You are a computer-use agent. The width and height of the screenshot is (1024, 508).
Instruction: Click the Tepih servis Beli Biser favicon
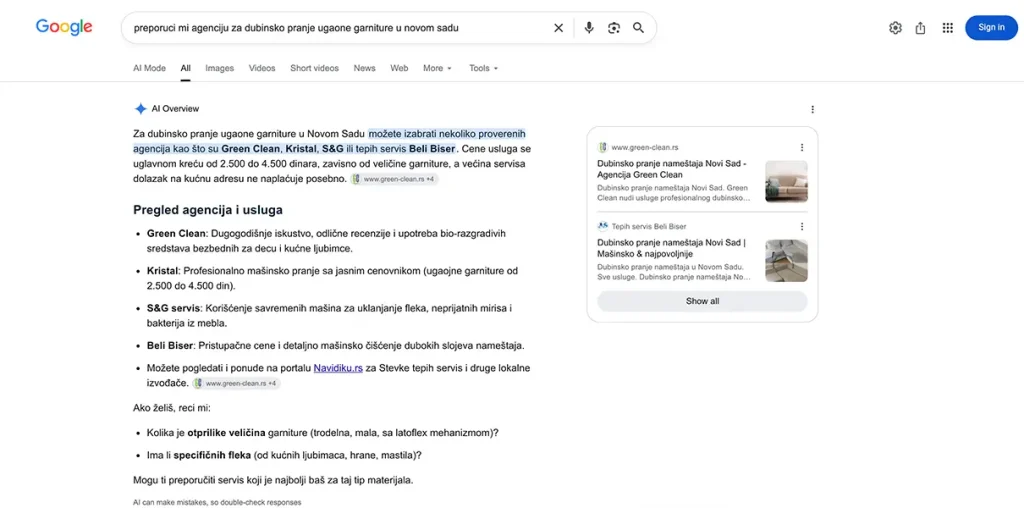pyautogui.click(x=603, y=227)
